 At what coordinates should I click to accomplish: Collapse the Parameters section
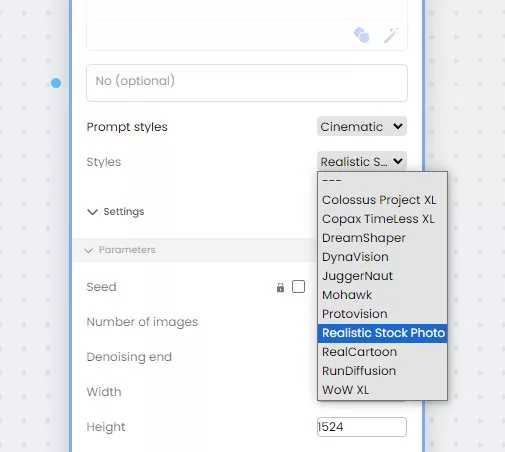tap(121, 250)
